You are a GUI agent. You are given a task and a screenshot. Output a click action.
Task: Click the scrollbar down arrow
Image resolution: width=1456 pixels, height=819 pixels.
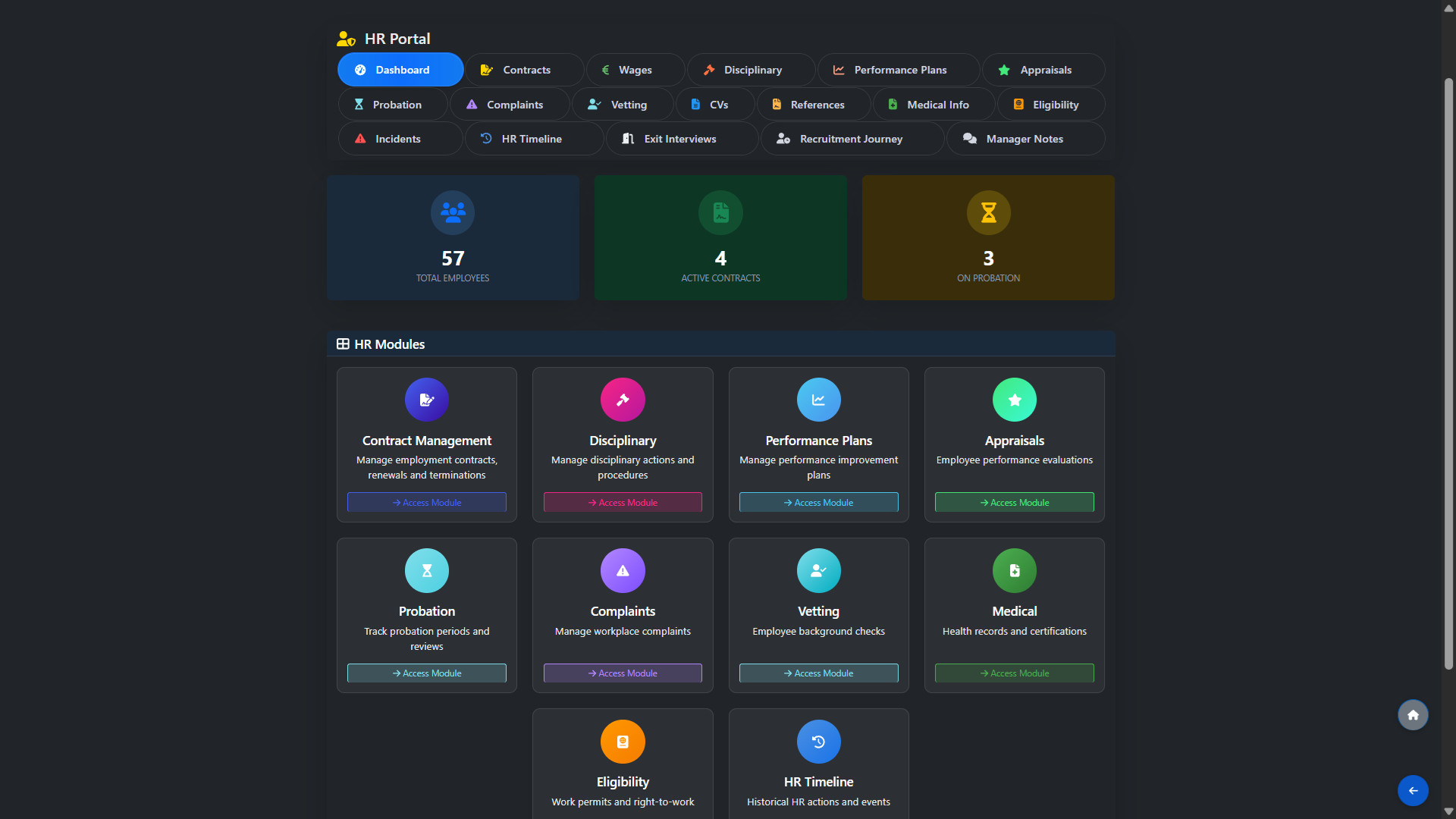pos(1448,811)
